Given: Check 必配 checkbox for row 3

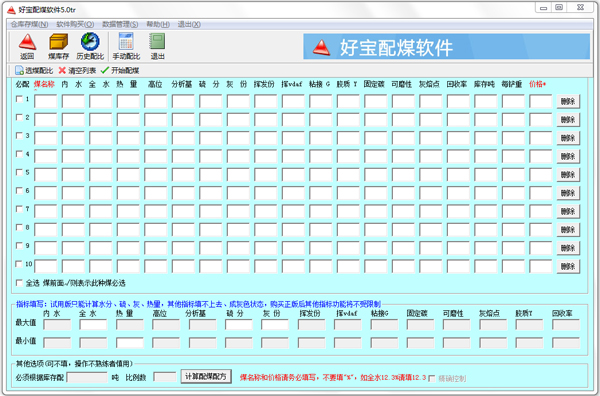Looking at the screenshot, I should click(x=19, y=136).
